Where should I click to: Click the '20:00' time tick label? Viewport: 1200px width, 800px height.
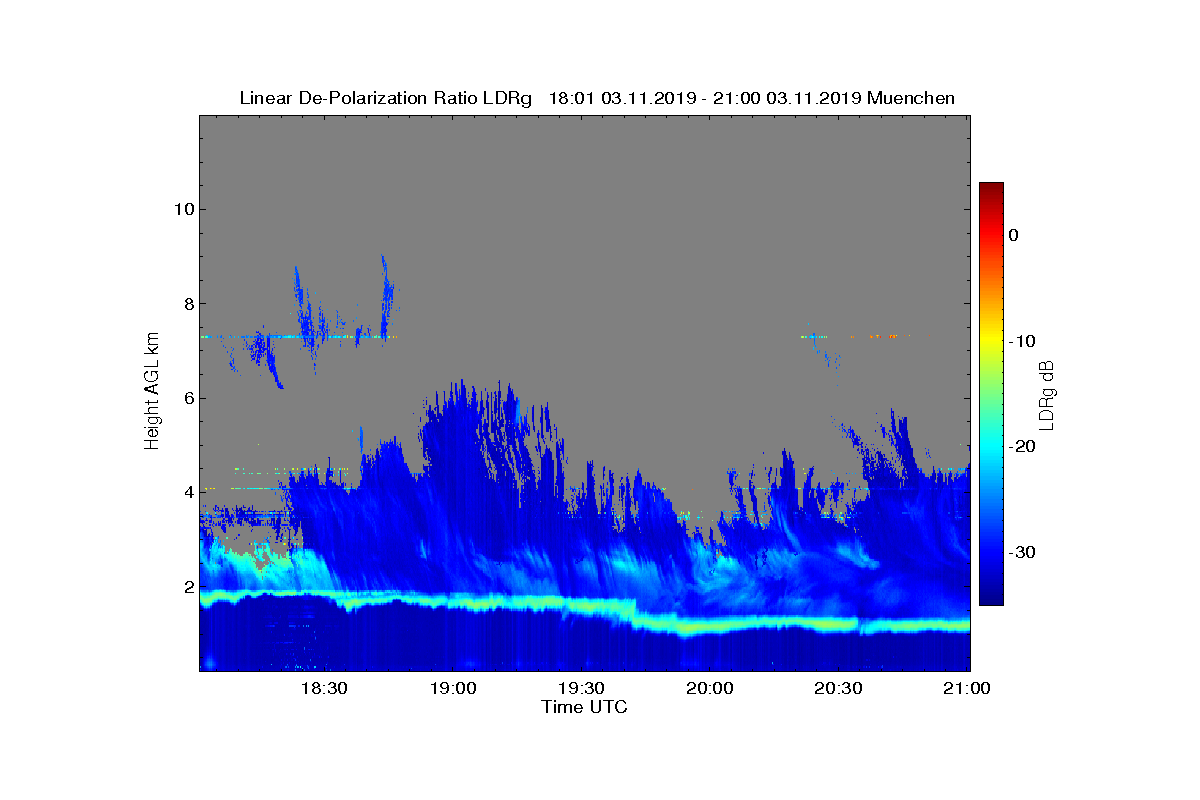coord(710,689)
